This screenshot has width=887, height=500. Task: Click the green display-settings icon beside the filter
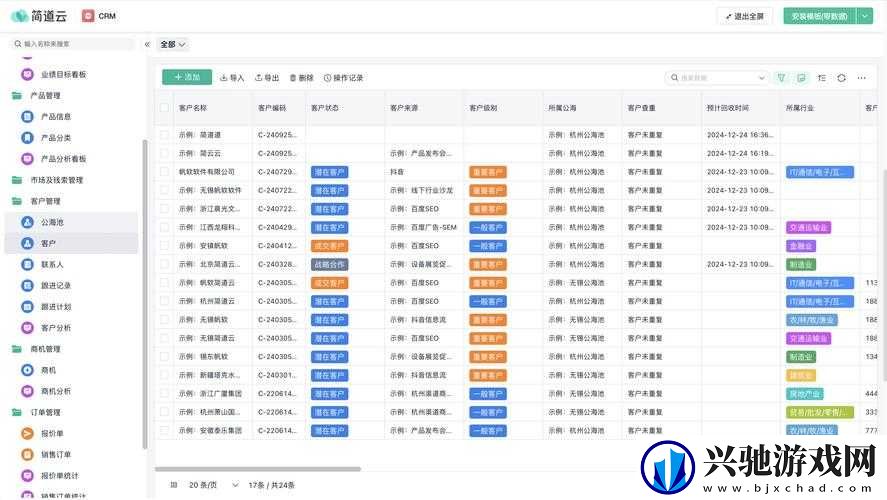tap(802, 77)
